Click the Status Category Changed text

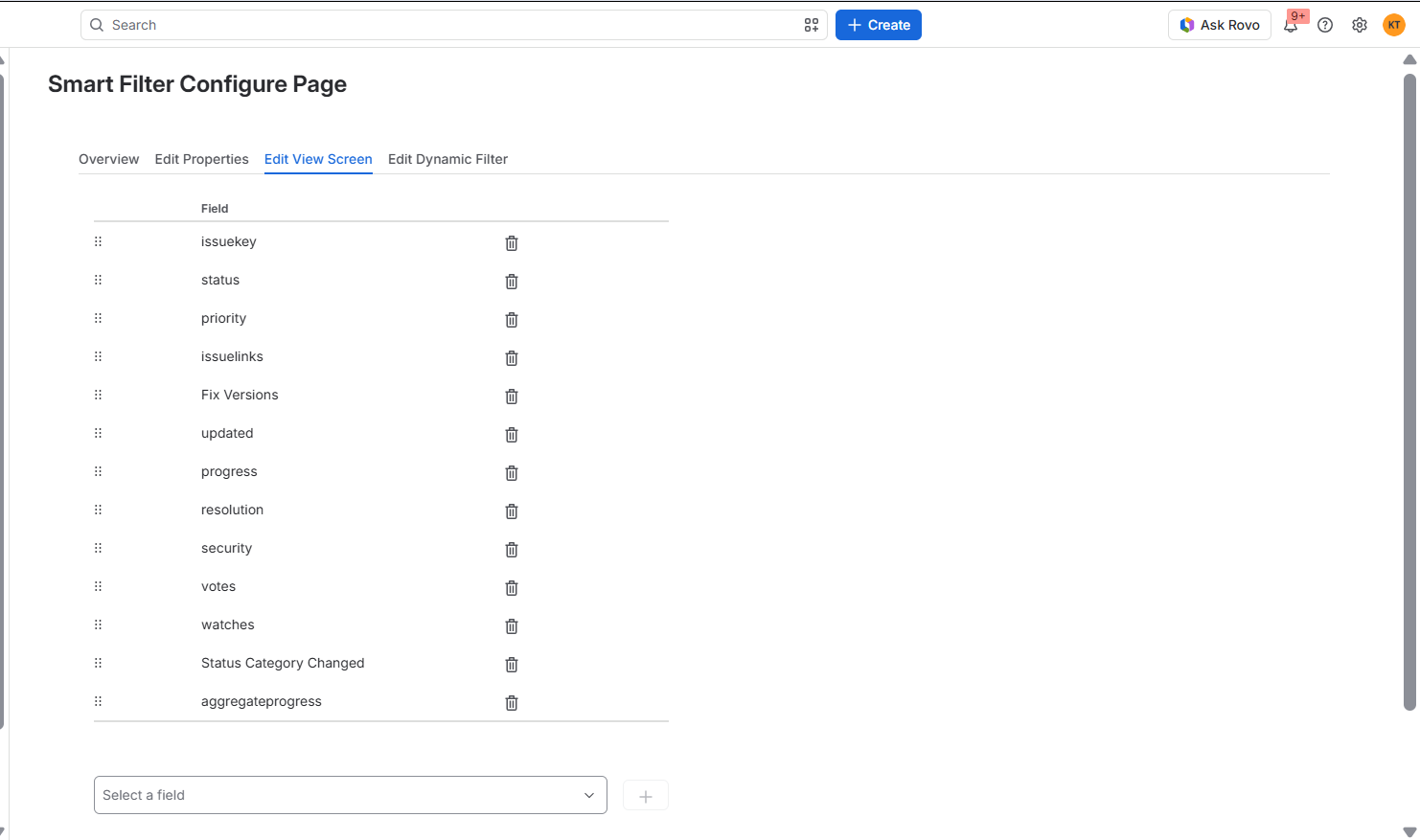click(x=283, y=663)
